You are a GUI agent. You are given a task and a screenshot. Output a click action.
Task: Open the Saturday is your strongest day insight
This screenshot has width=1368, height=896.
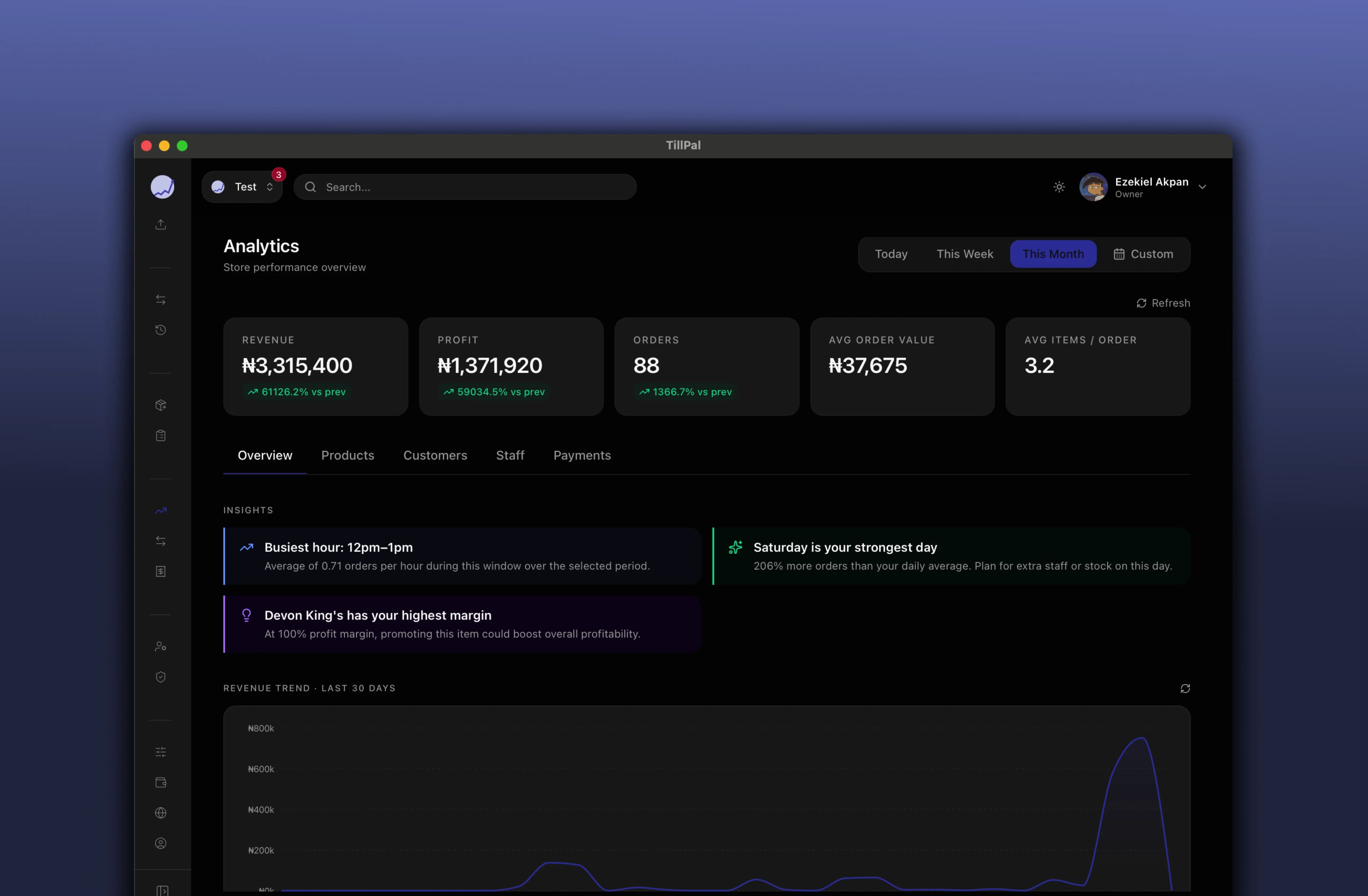tap(951, 556)
